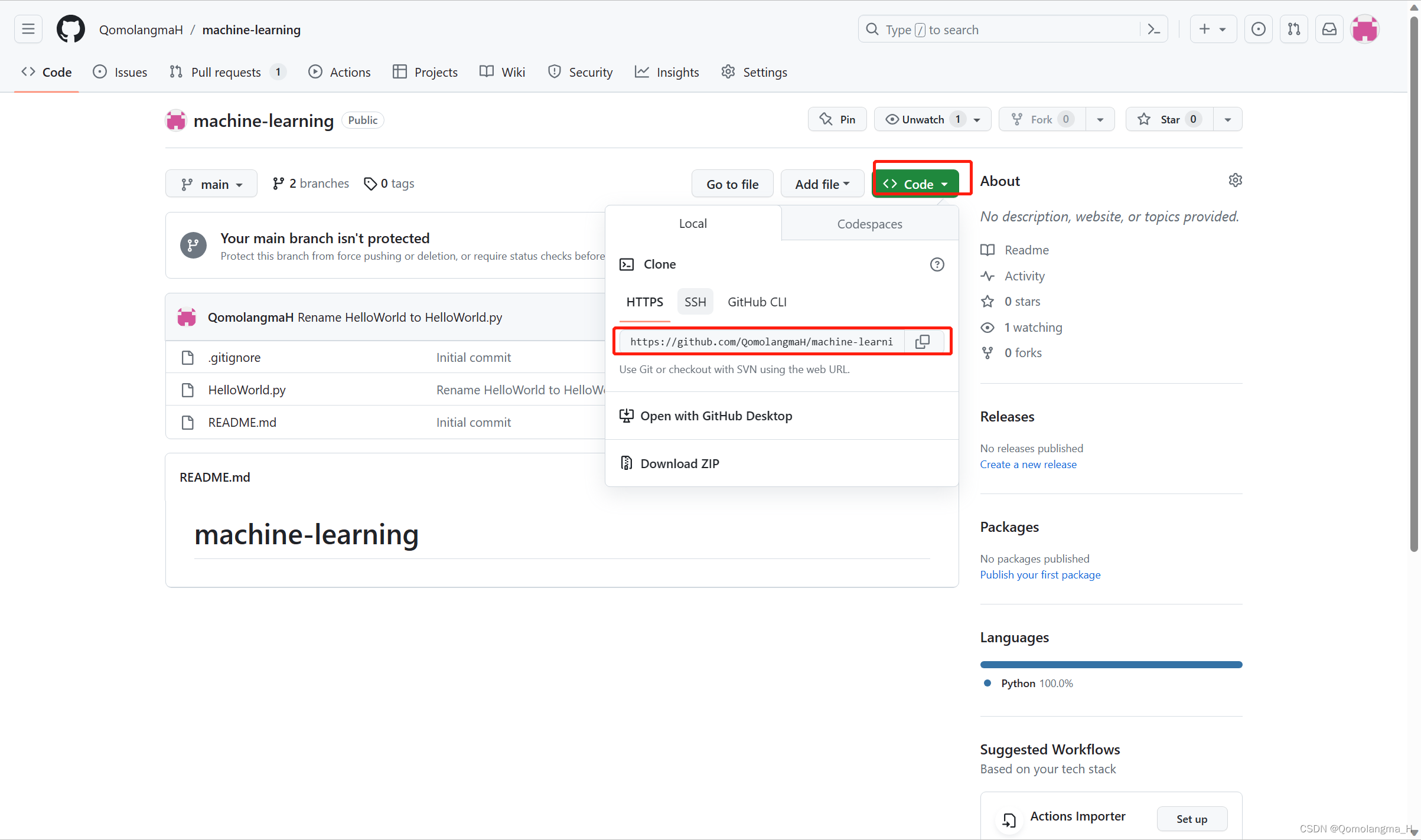Open your notifications inbox
Screen dimensions: 1421x840
pyautogui.click(x=1329, y=29)
